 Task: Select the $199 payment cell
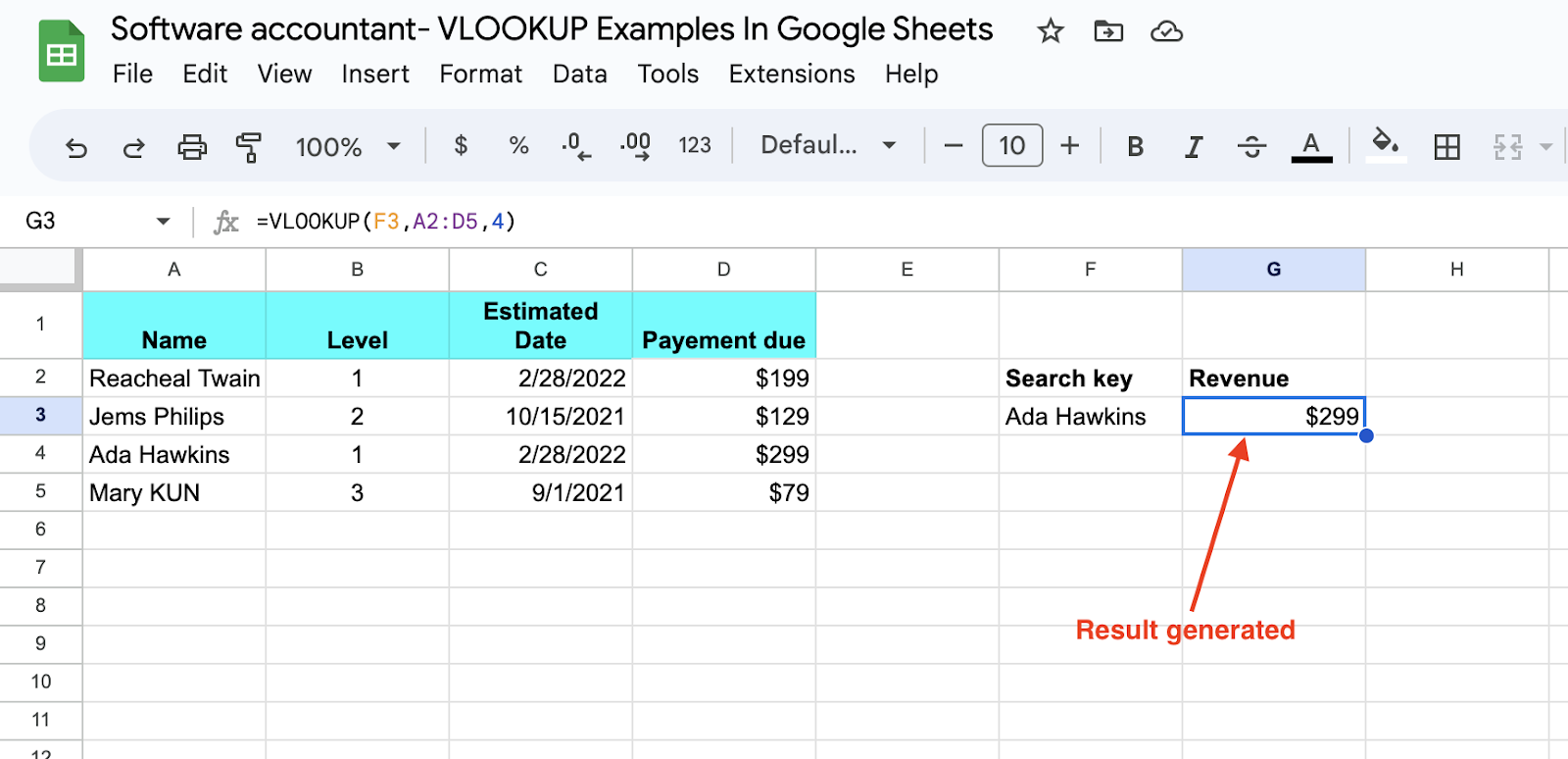point(723,378)
